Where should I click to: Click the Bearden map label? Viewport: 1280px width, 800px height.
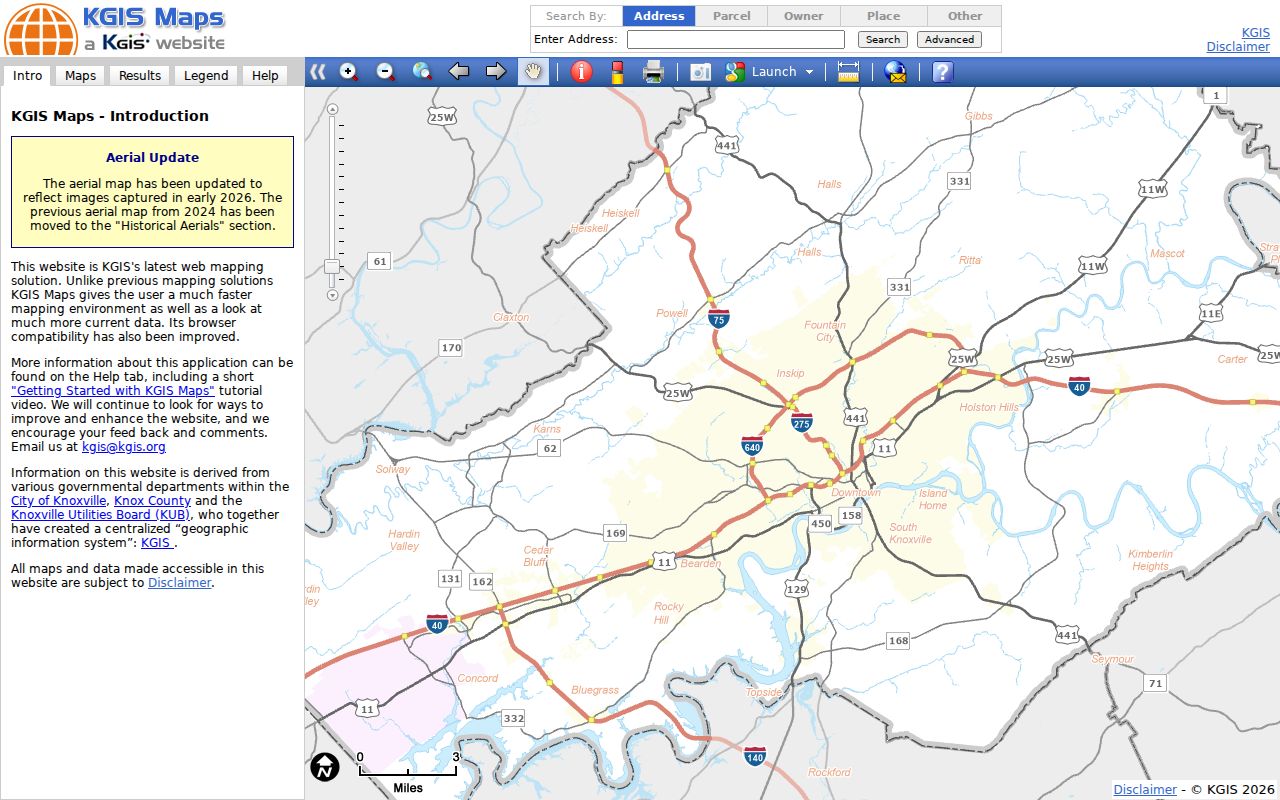coord(701,564)
